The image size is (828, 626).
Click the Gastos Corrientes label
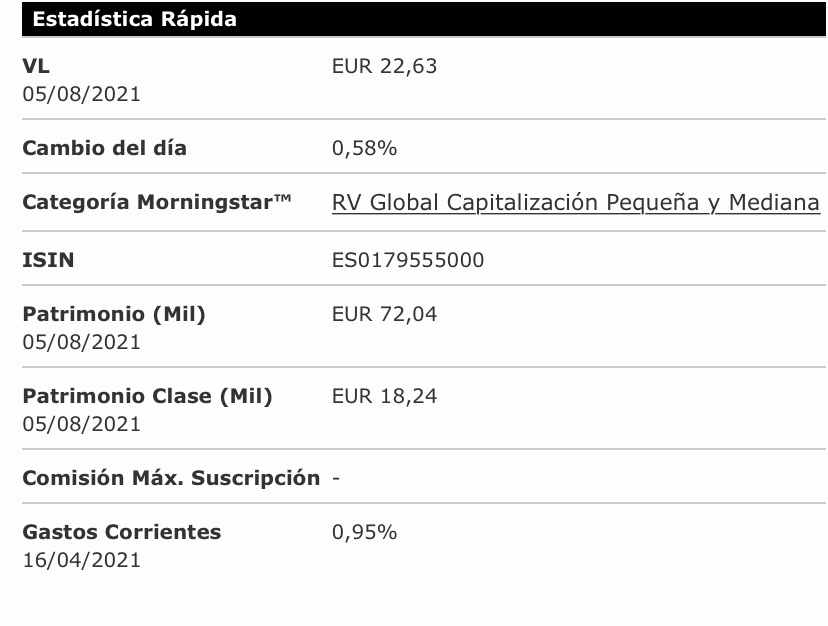[x=121, y=532]
